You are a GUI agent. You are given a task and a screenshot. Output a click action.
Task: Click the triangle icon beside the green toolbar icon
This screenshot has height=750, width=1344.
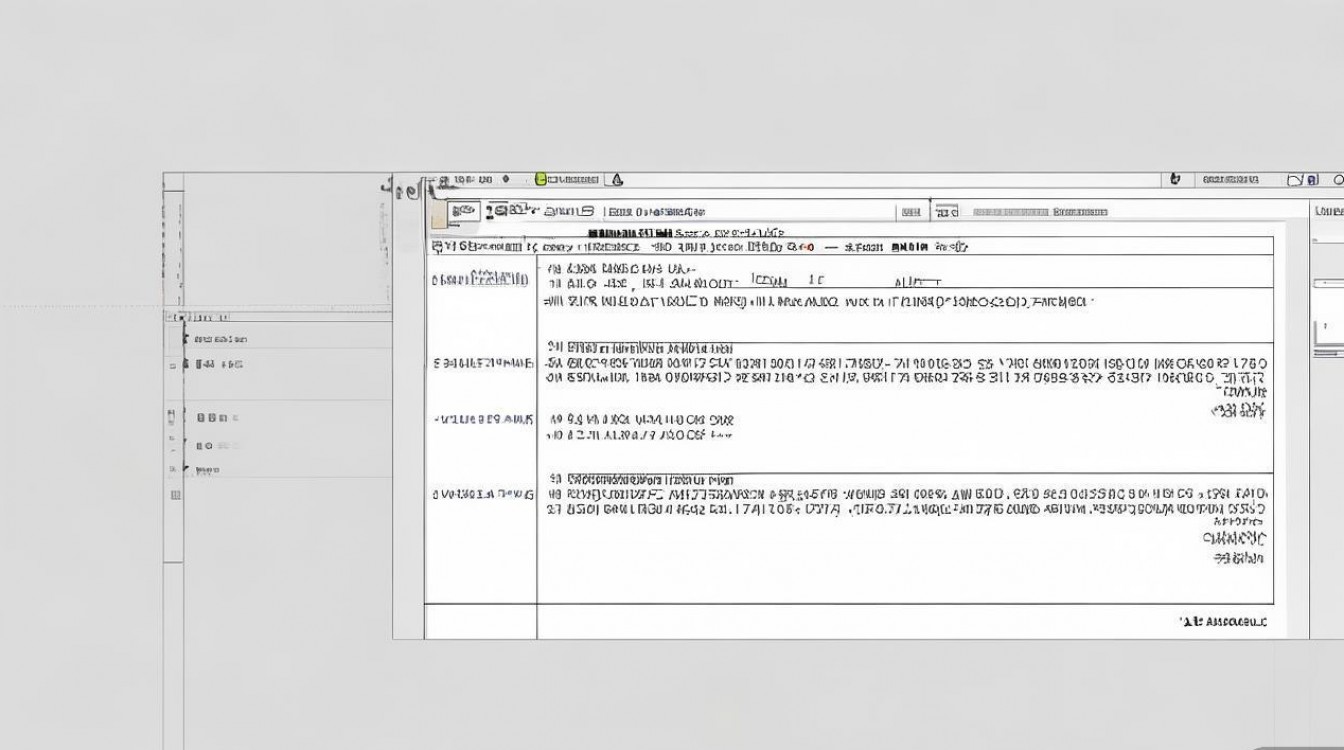[x=617, y=179]
